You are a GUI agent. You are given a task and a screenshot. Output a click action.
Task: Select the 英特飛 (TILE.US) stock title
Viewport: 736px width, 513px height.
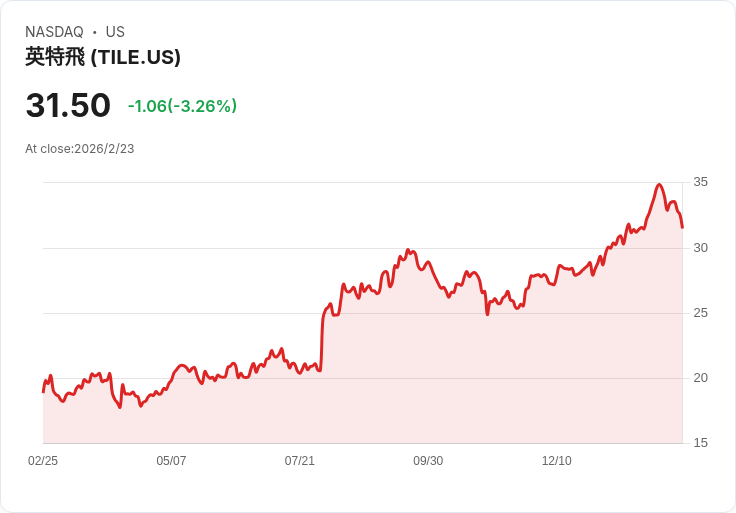point(103,57)
